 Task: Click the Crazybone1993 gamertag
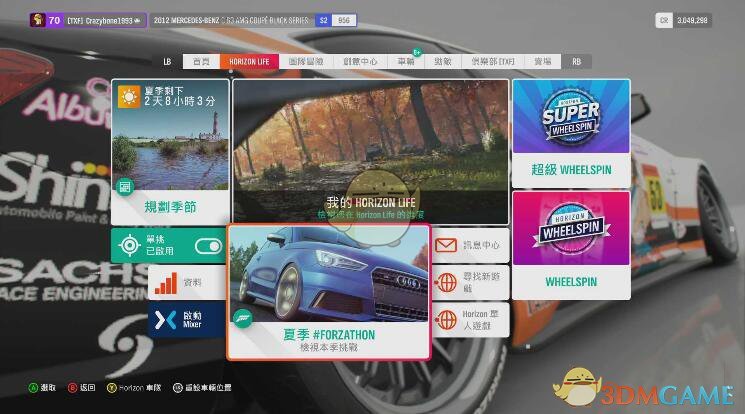pos(104,20)
